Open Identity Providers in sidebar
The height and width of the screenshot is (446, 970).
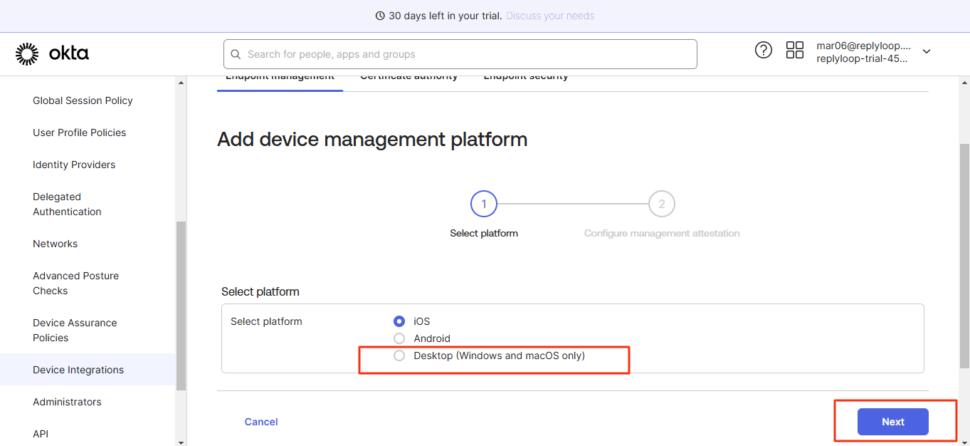click(74, 165)
